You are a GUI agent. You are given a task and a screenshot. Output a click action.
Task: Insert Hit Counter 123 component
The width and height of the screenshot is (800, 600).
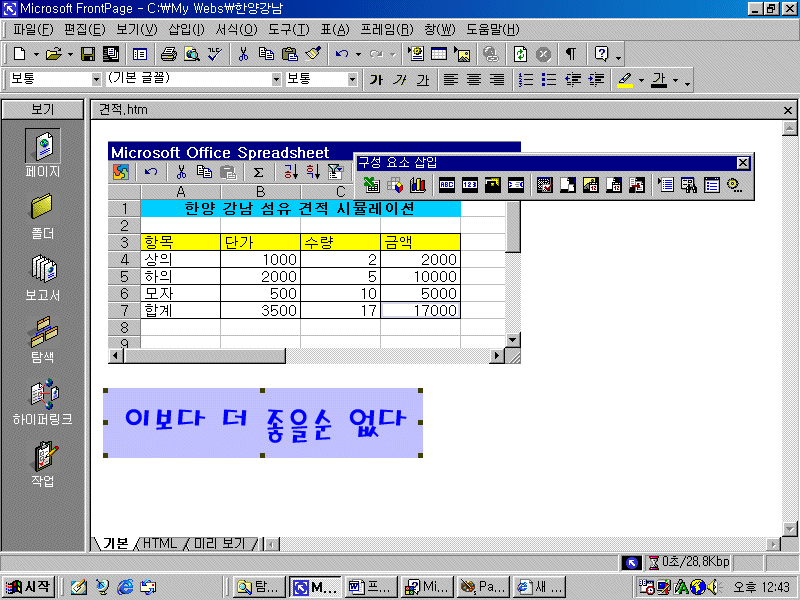(x=470, y=185)
